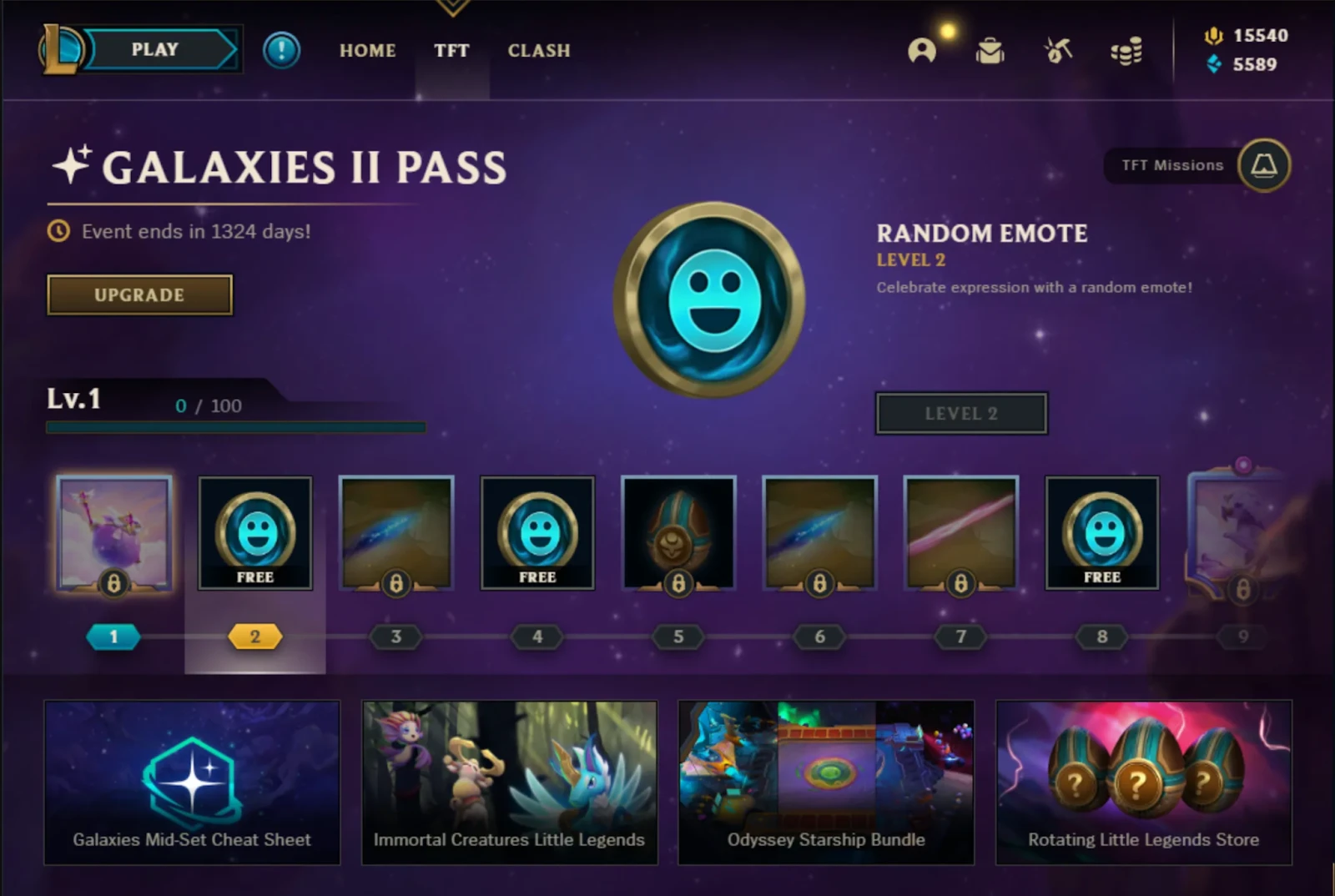1335x896 pixels.
Task: Open the Store coins icon
Action: click(1126, 52)
